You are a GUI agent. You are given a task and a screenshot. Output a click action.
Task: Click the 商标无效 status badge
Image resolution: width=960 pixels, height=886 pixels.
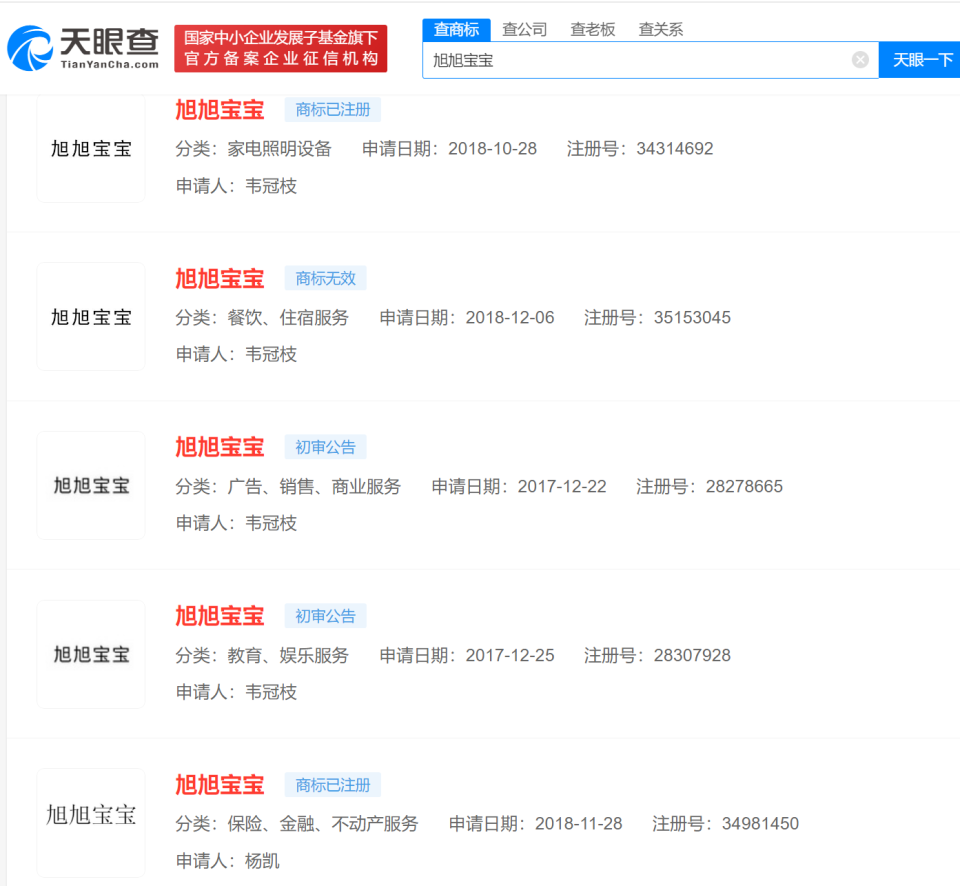(324, 278)
